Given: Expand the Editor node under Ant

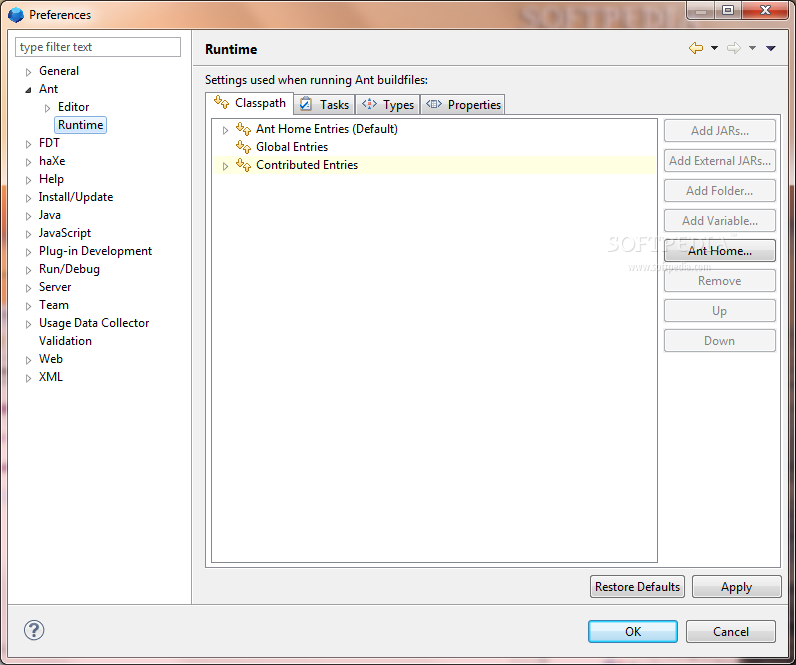Looking at the screenshot, I should (47, 108).
